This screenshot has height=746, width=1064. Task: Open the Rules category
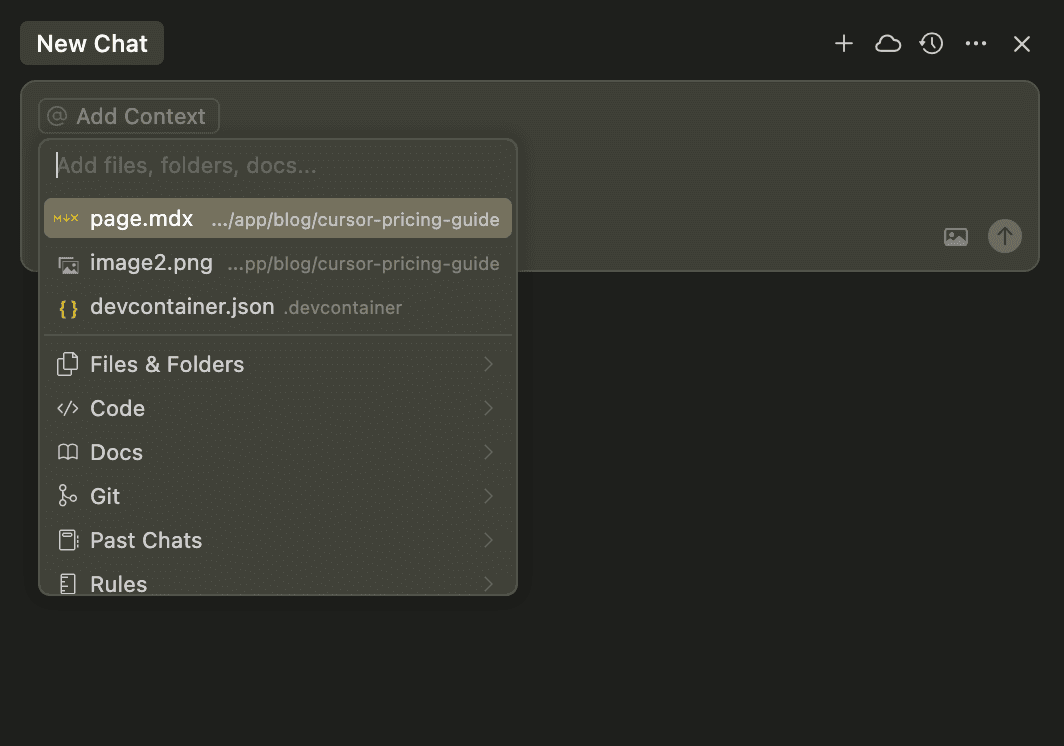(118, 584)
